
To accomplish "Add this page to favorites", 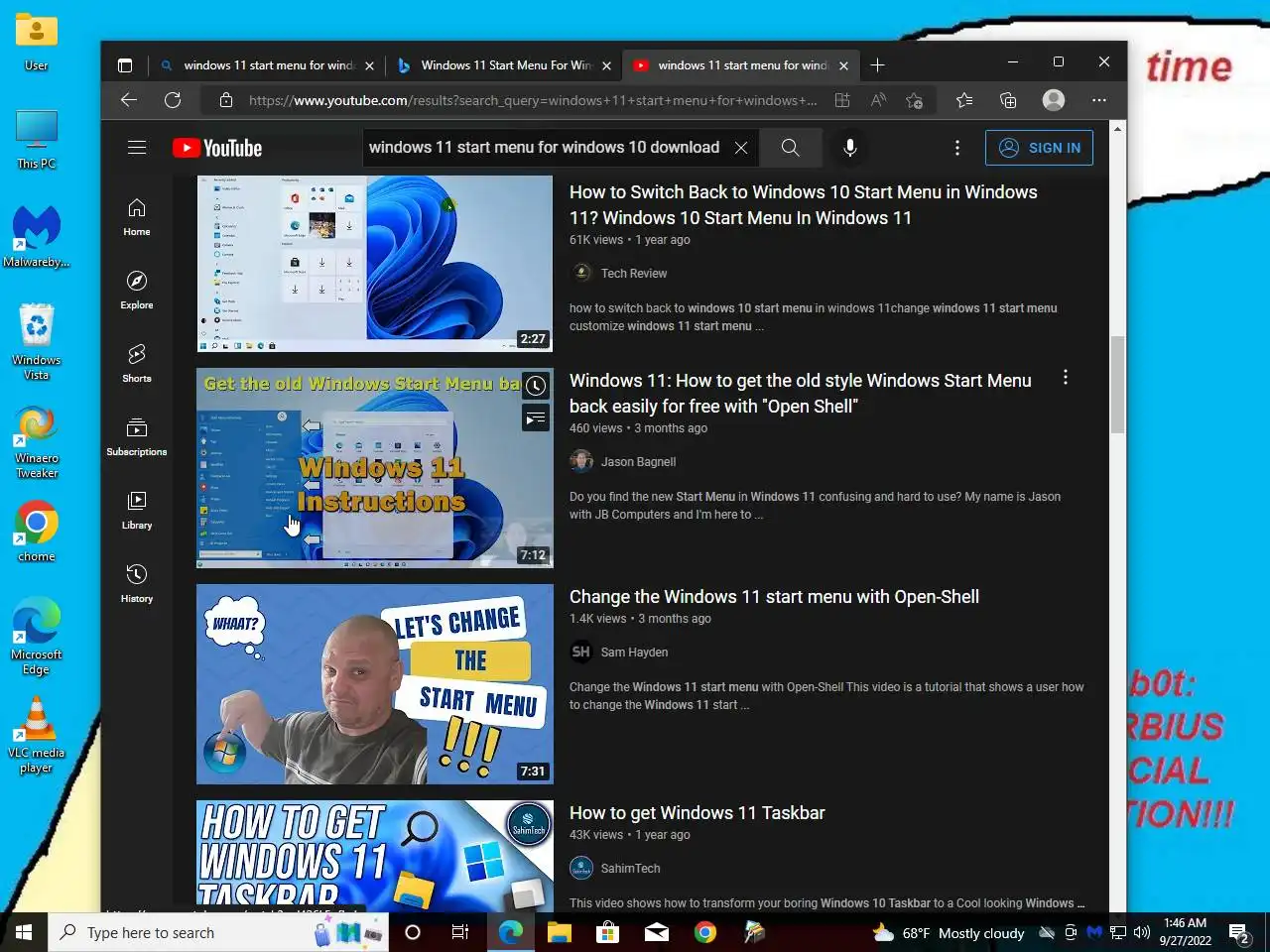I will (915, 100).
